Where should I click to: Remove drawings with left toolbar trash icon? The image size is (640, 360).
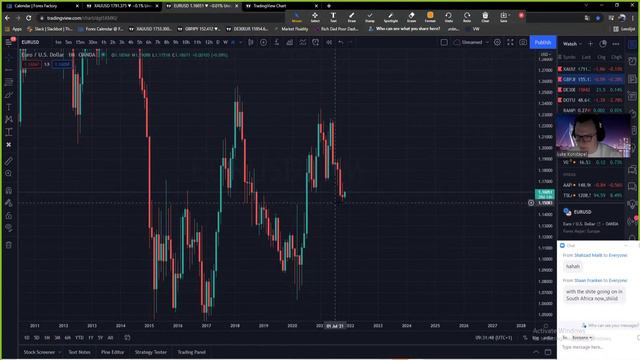9,245
